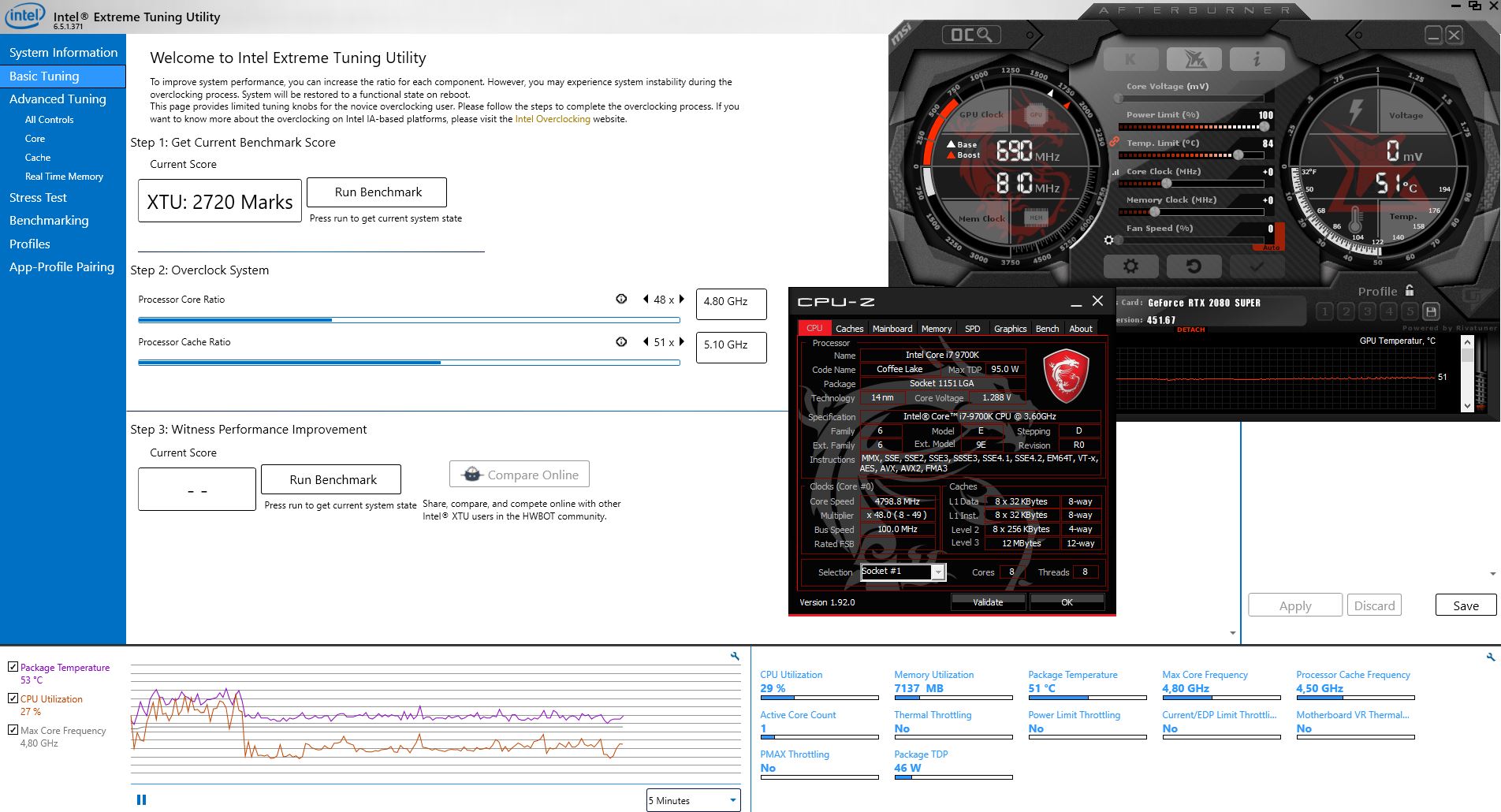The width and height of the screenshot is (1501, 812).
Task: Click the small down arrow above the Save button
Action: pyautogui.click(x=1493, y=574)
